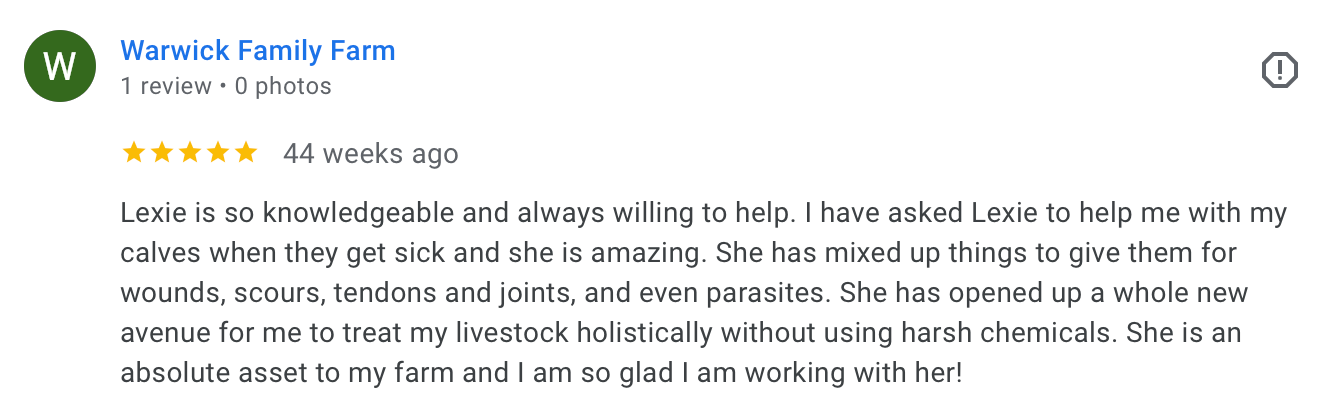Click the fourth rating star
Screen dimensions: 1332x410
click(x=217, y=153)
